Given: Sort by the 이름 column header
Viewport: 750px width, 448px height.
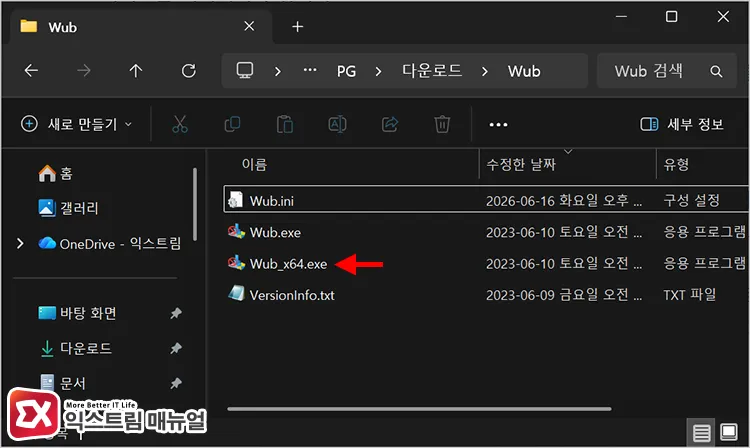Looking at the screenshot, I should coord(254,164).
